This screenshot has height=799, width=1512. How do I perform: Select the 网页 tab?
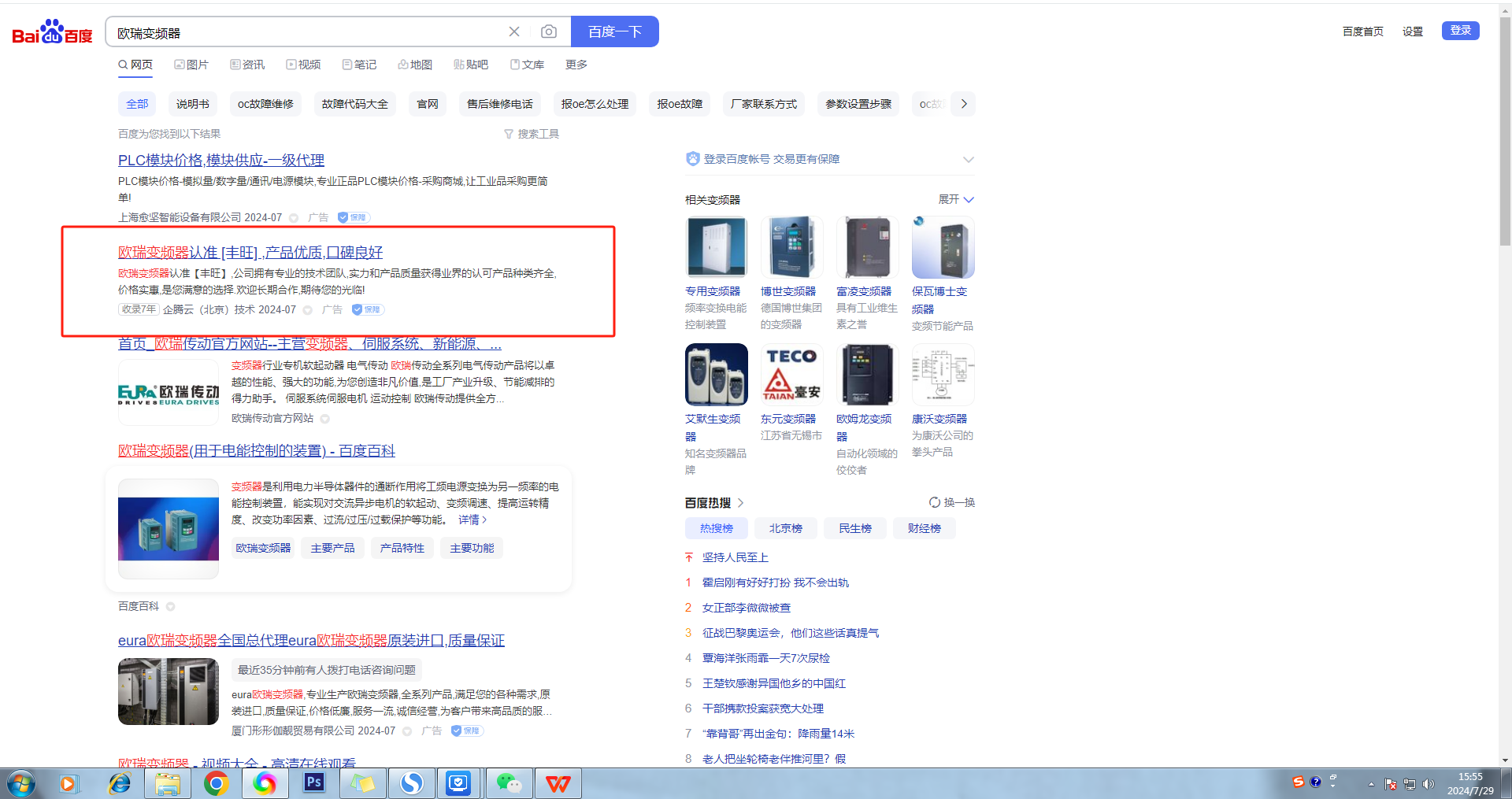tap(135, 65)
